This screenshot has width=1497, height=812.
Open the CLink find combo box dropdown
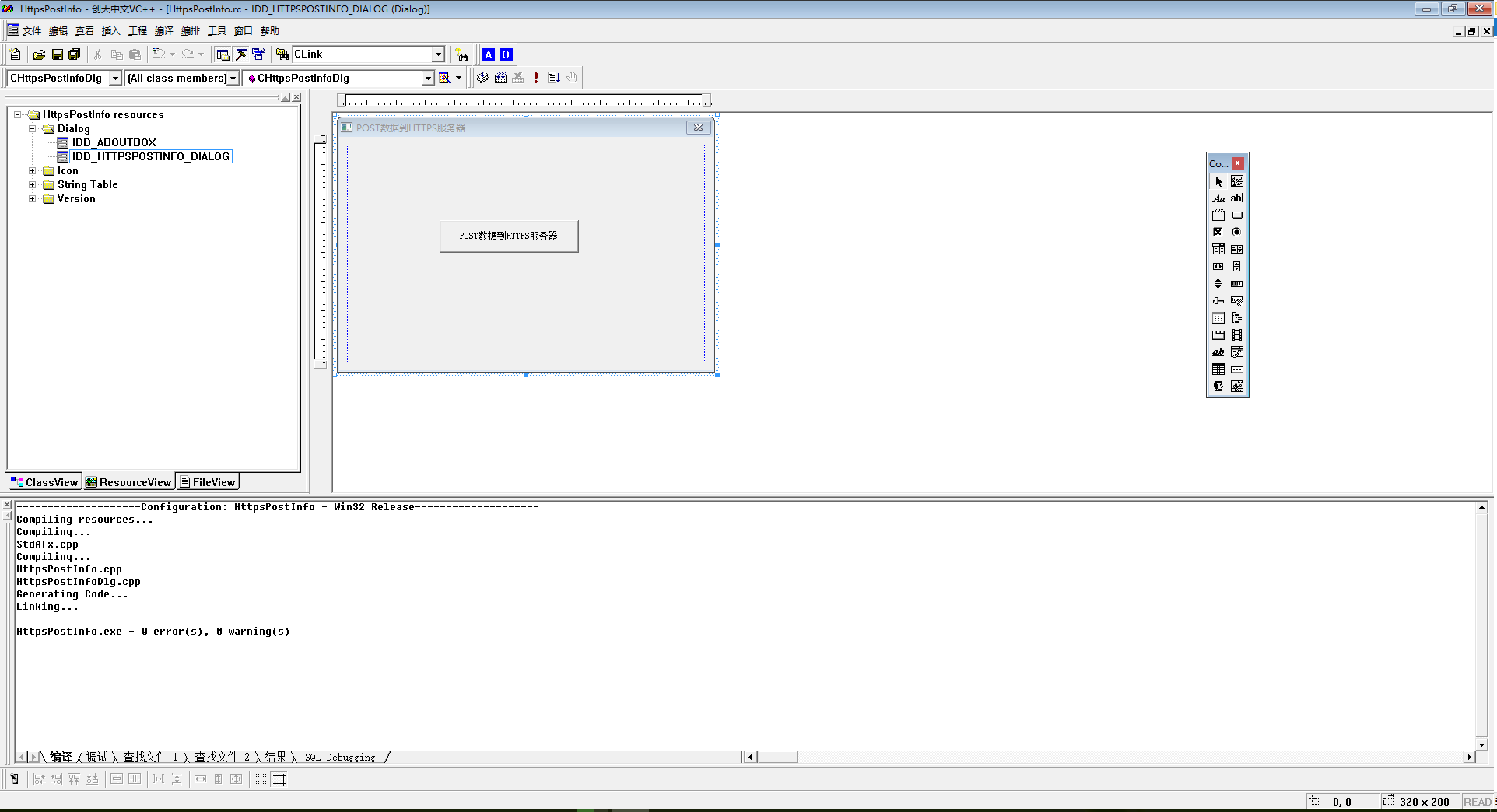[438, 54]
